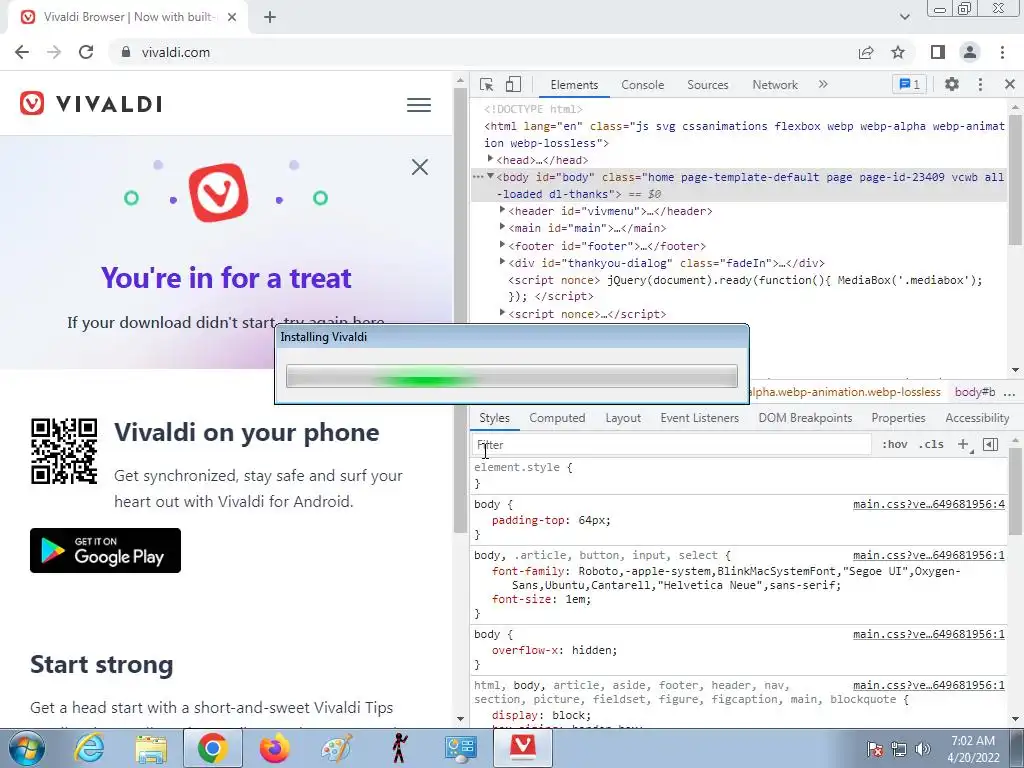The image size is (1024, 768).
Task: Expand the thankyou-dialog div node
Action: pos(502,262)
